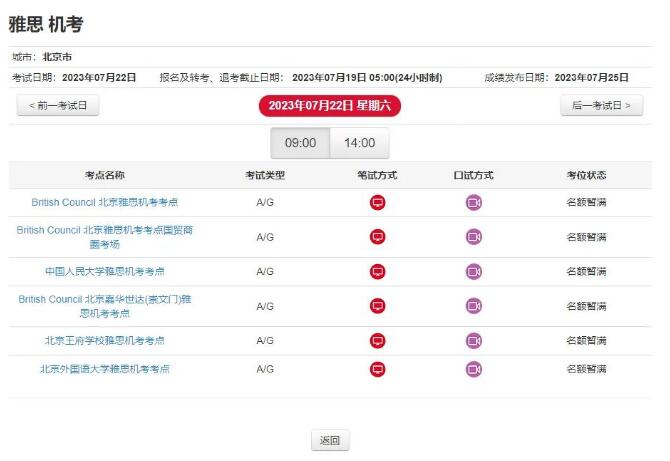The height and width of the screenshot is (461, 670).
Task: Open 北京王府学校雅思机考考点 link
Action: click(x=105, y=341)
